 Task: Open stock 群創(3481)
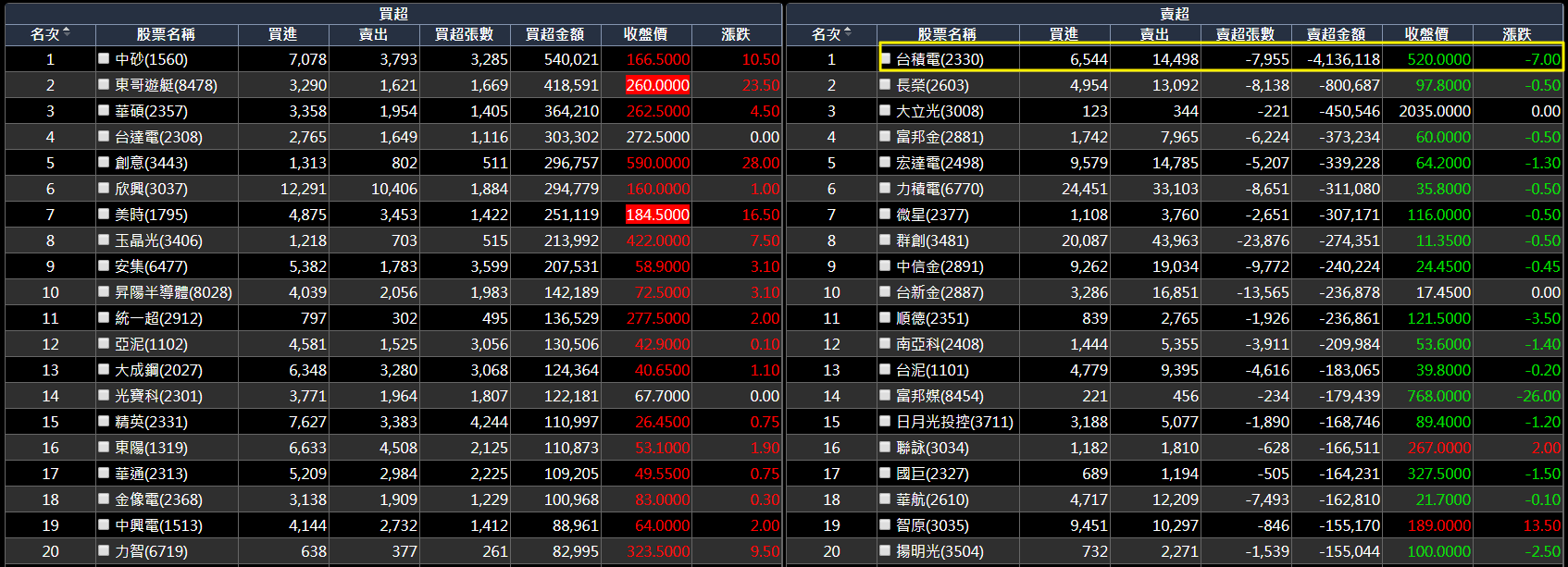(x=932, y=240)
